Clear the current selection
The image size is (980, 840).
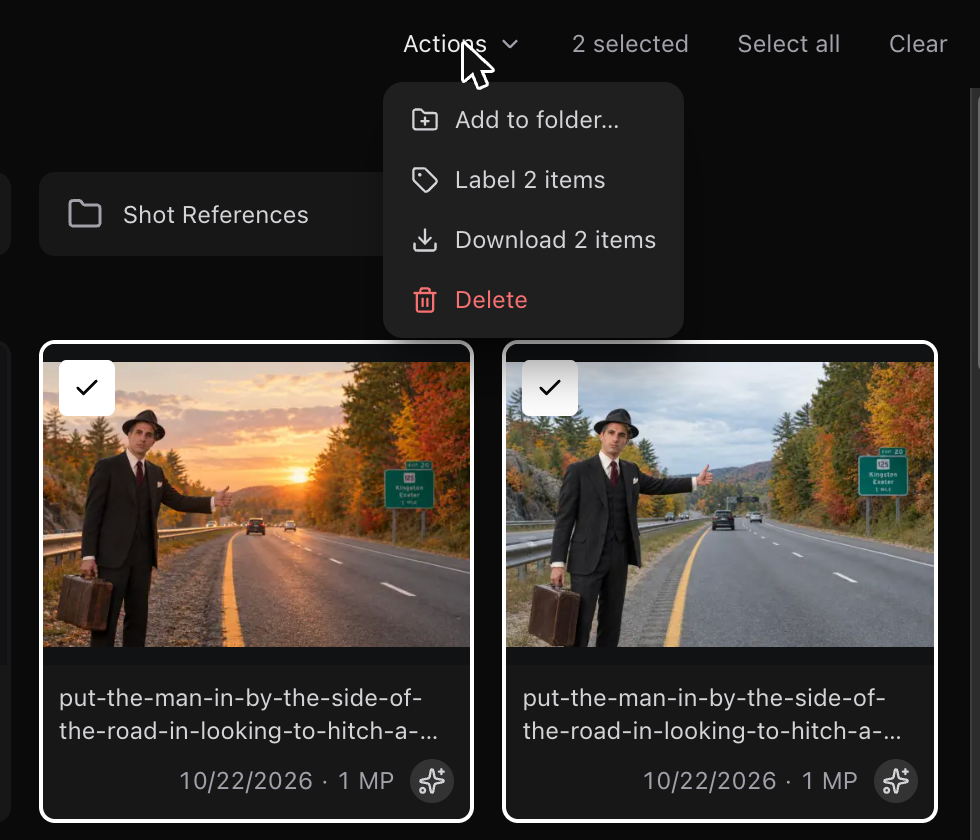[918, 44]
